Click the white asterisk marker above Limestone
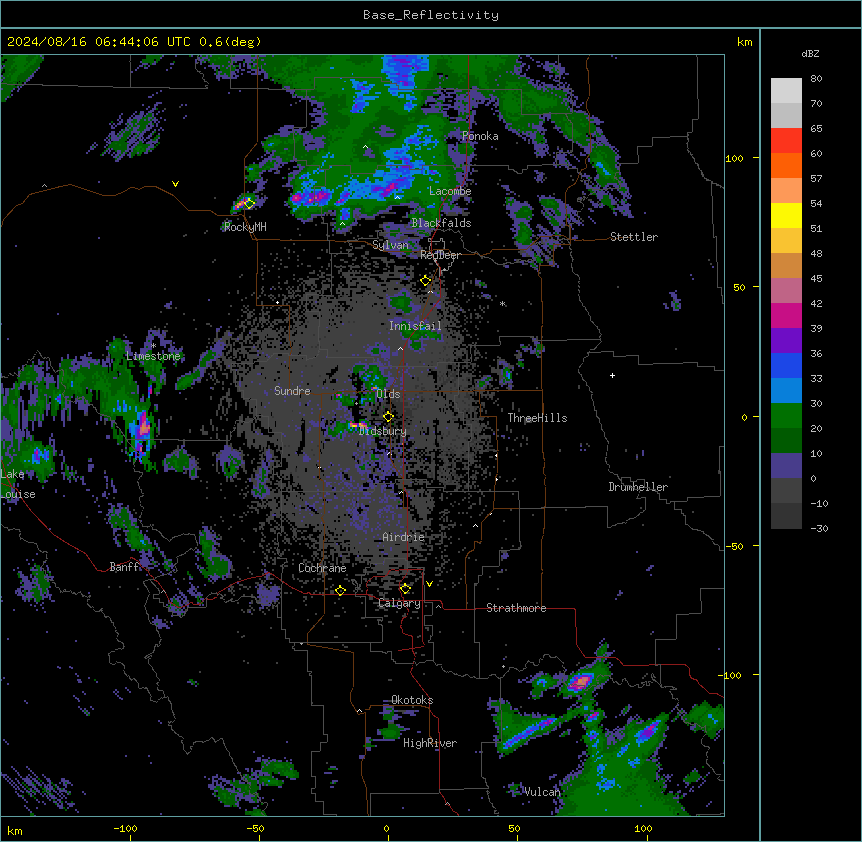 [153, 346]
